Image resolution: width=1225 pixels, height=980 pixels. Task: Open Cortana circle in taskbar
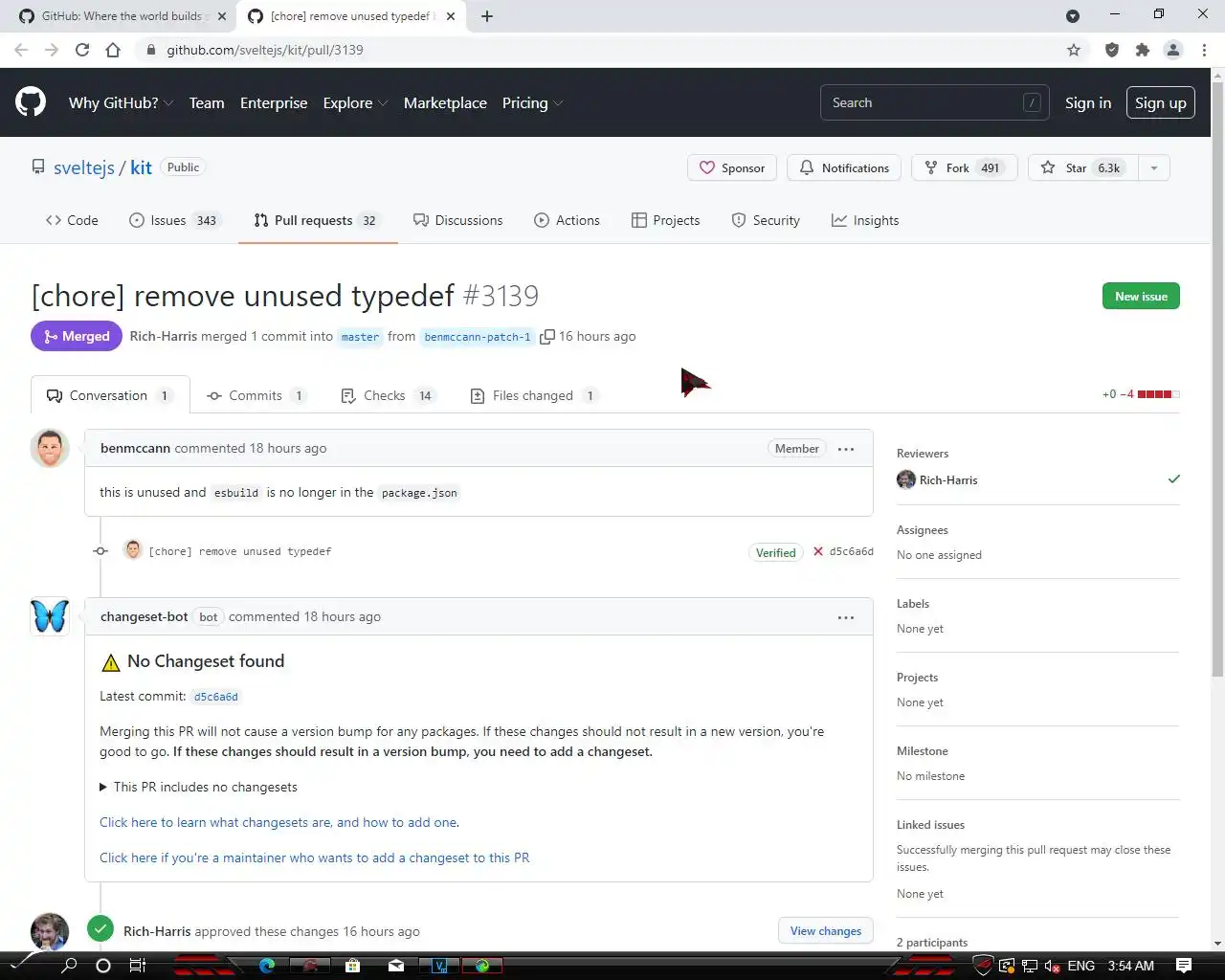pos(103,965)
